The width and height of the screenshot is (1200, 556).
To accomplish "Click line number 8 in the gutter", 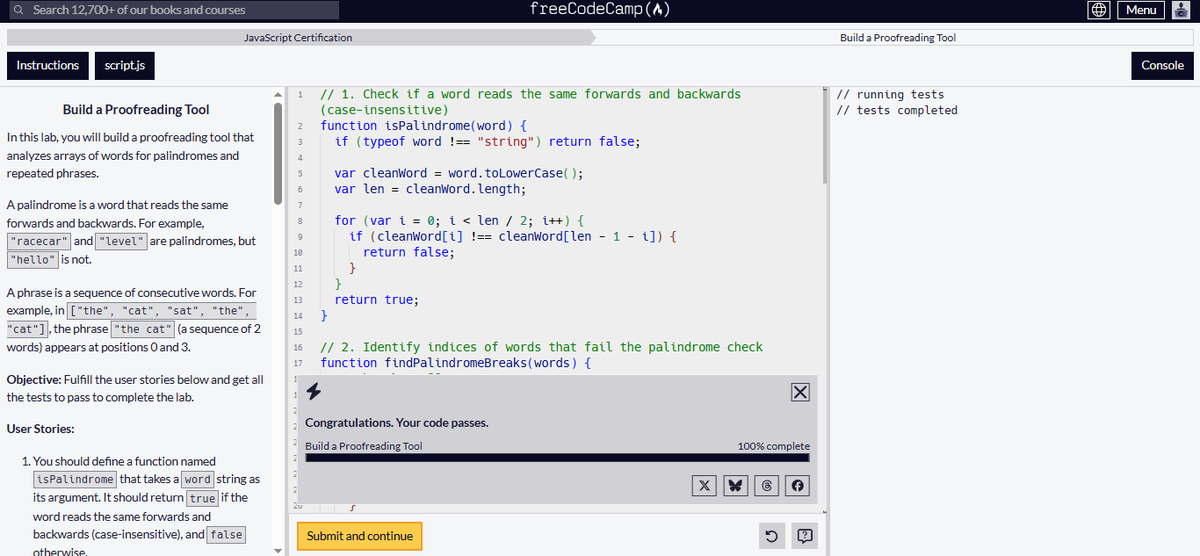I will 300,220.
